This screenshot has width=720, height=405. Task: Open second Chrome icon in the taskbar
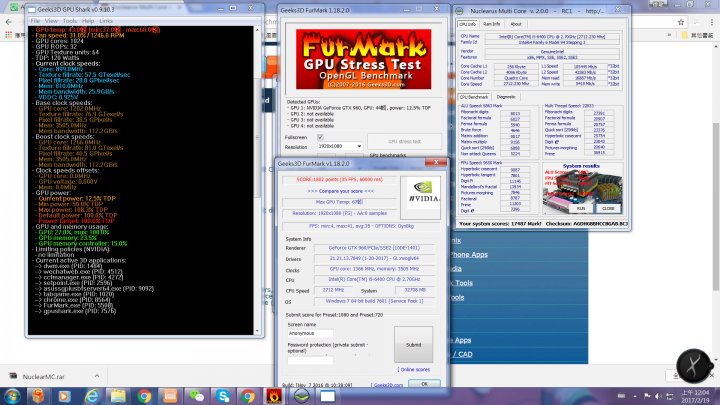pyautogui.click(x=248, y=396)
